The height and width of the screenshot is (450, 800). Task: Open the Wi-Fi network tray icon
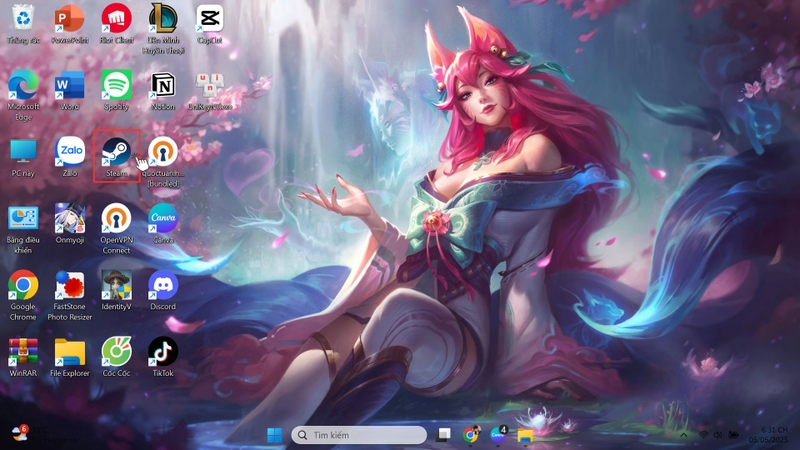tap(704, 435)
